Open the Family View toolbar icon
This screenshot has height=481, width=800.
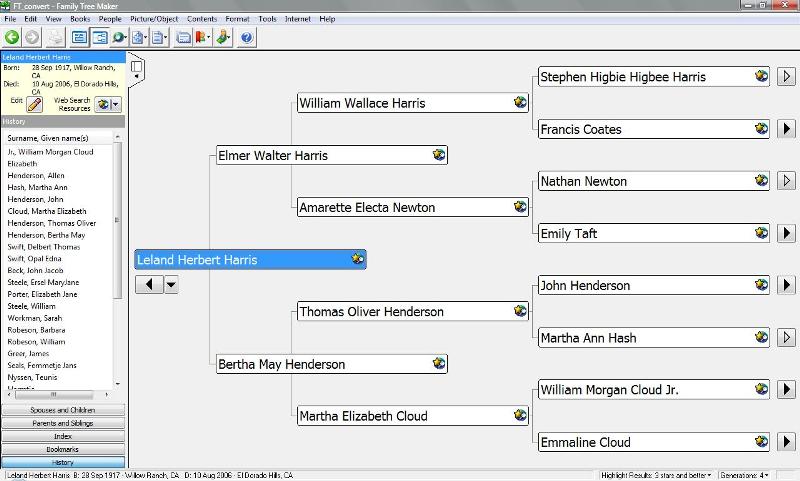(x=79, y=38)
